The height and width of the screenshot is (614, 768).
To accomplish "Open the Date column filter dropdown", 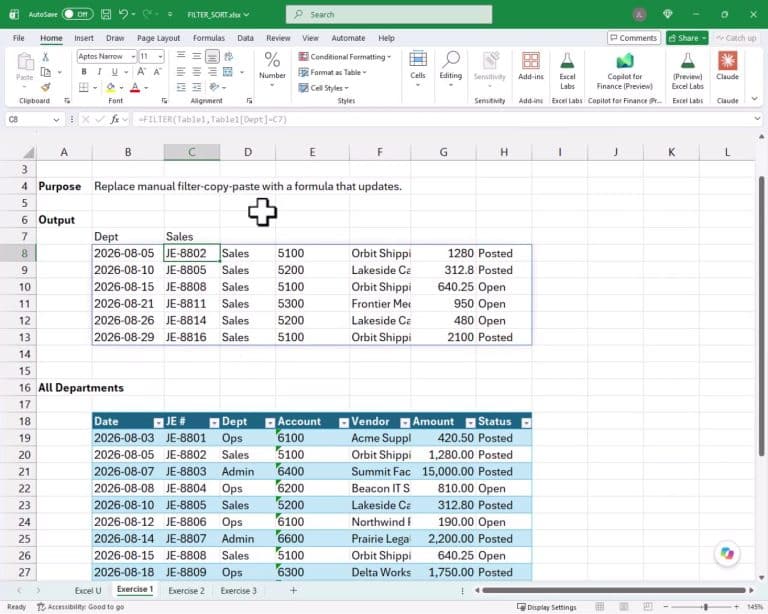I will [158, 423].
